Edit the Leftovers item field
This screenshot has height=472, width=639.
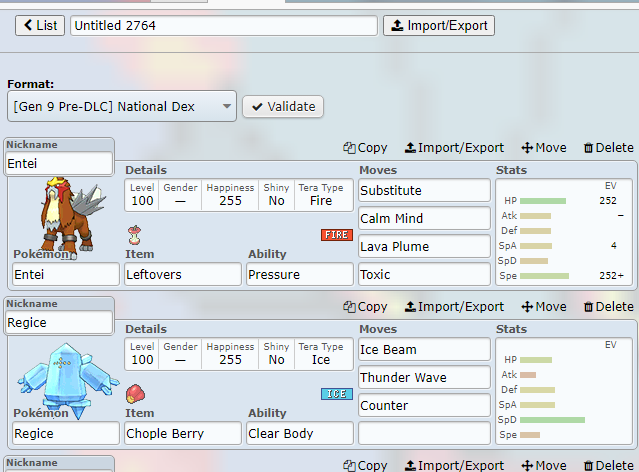coord(183,274)
